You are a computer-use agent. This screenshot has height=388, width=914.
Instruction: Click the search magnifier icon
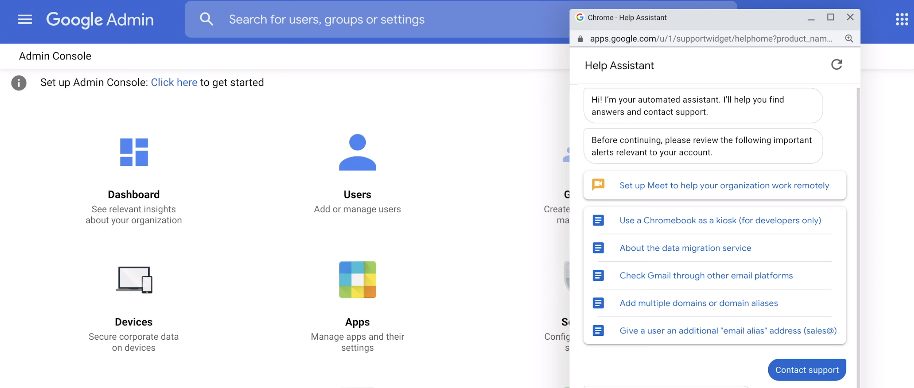pos(206,19)
